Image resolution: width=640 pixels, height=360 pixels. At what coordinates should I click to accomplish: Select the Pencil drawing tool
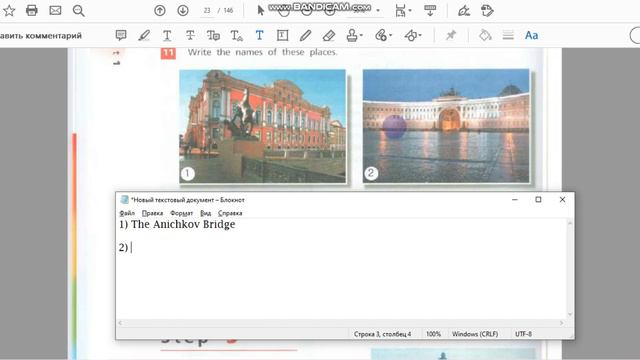305,36
